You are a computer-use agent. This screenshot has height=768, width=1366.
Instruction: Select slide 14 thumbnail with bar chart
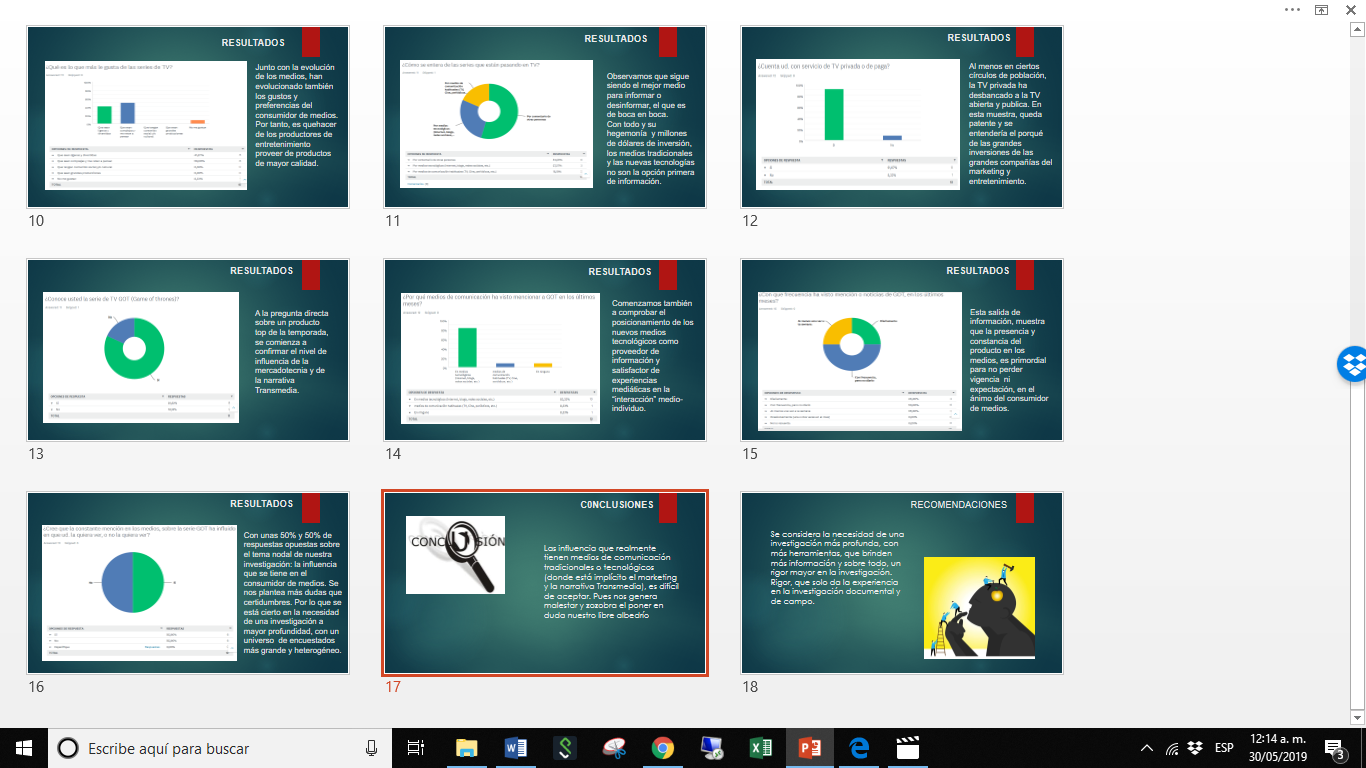pyautogui.click(x=545, y=350)
